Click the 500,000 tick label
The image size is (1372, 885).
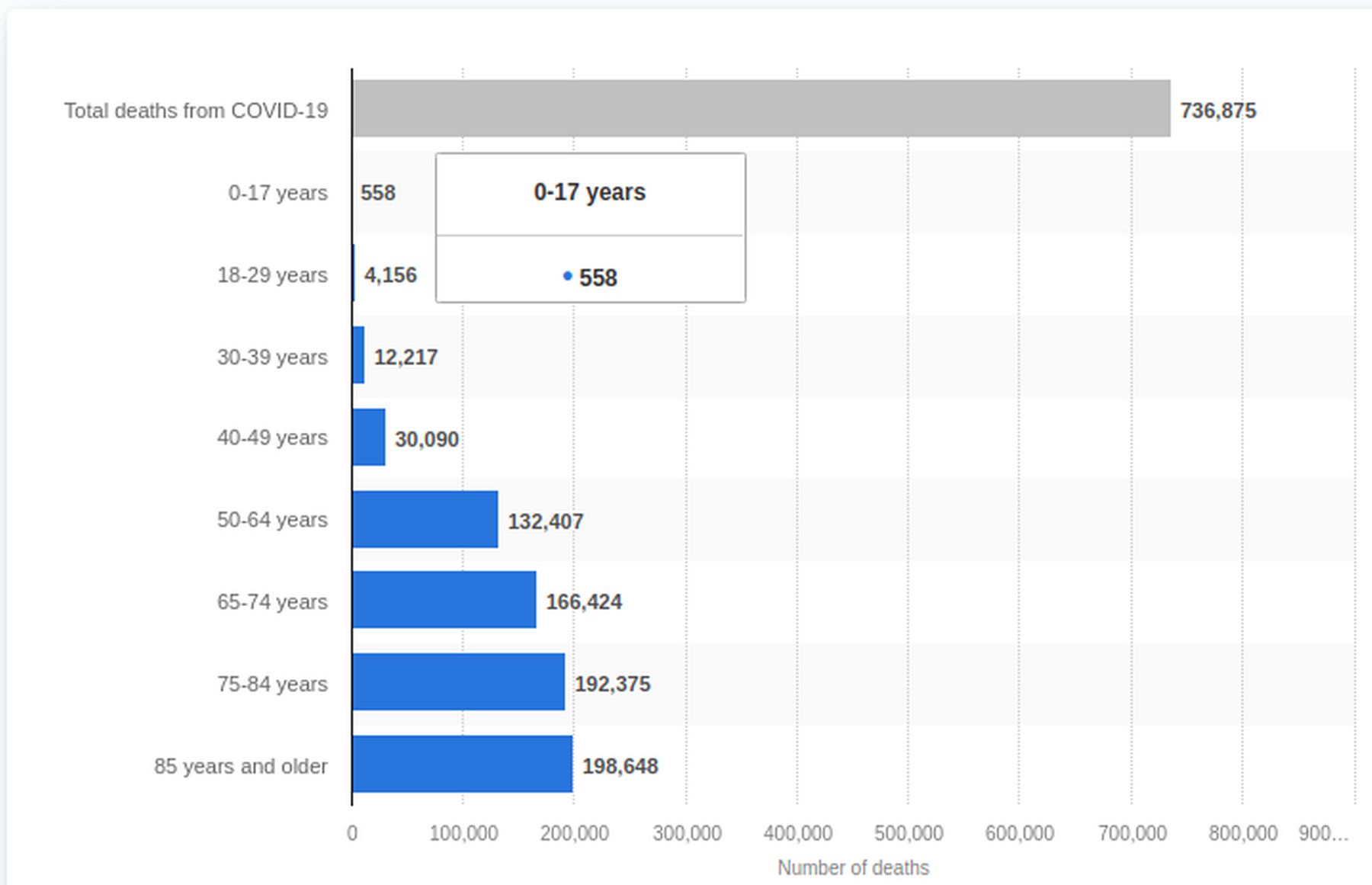(909, 833)
